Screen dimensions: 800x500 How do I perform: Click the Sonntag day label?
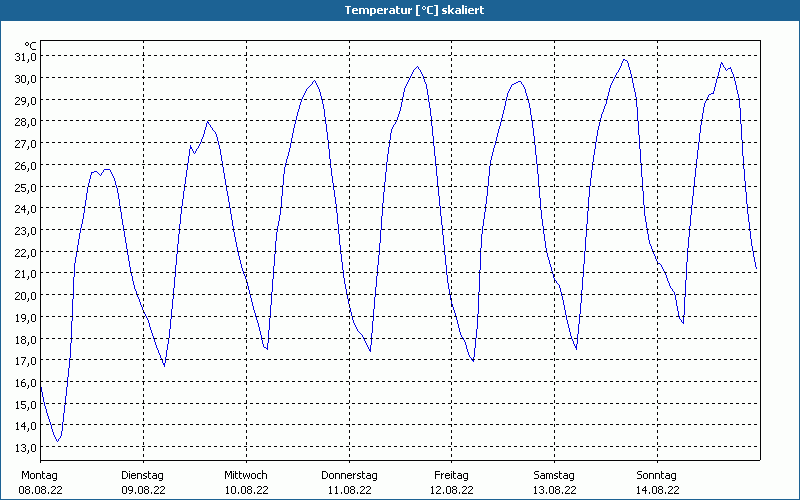(x=657, y=476)
